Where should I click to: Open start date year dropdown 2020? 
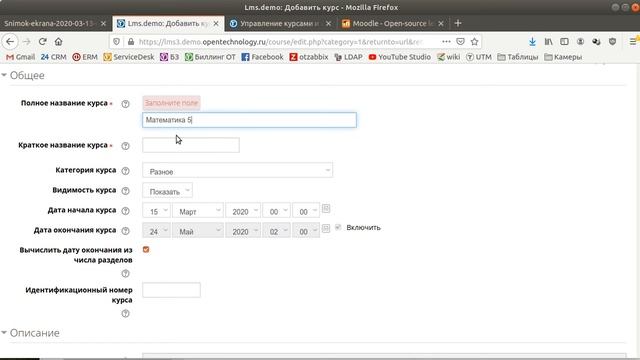(243, 210)
